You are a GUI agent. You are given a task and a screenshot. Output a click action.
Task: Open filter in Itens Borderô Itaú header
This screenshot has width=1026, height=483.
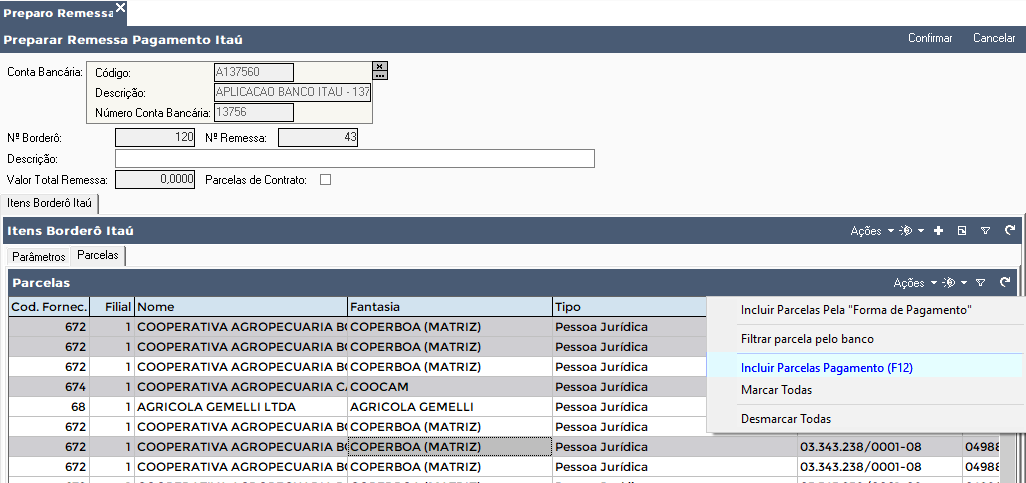(x=985, y=230)
